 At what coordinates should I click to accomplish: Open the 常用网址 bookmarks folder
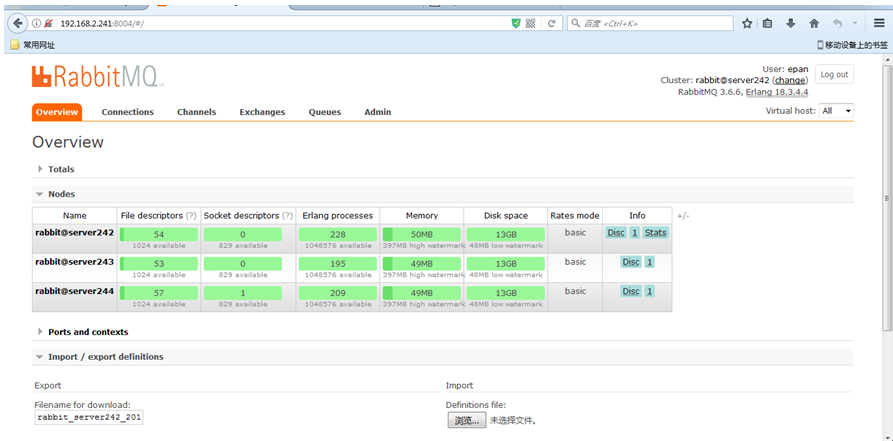coord(33,45)
